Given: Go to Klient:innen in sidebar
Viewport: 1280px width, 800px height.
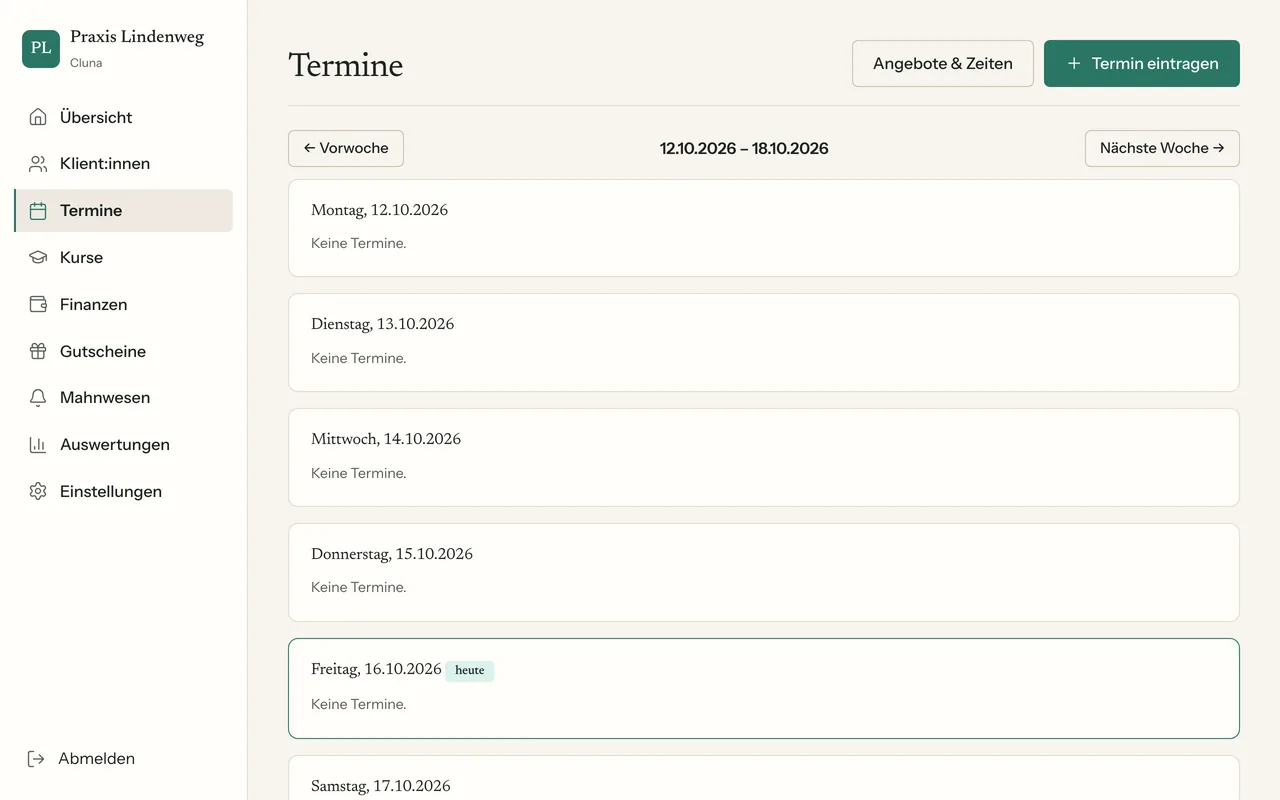Looking at the screenshot, I should tap(124, 164).
